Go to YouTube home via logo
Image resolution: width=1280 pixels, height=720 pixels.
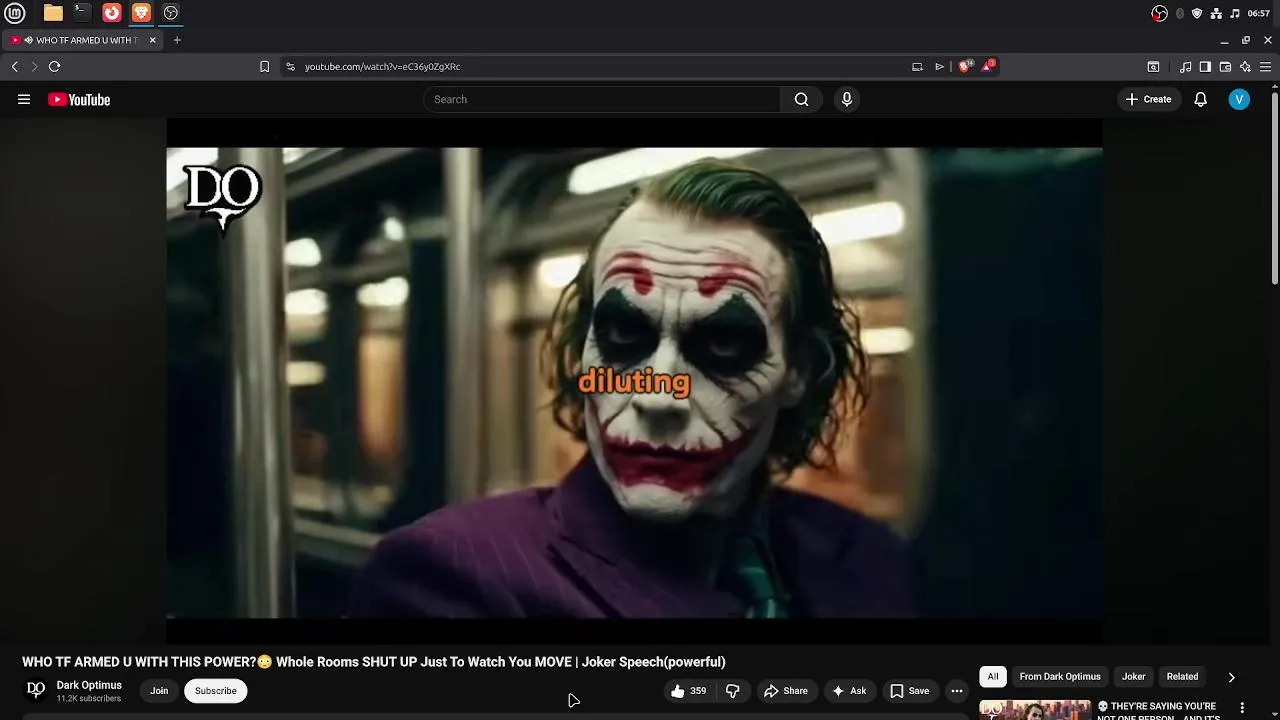pyautogui.click(x=79, y=99)
